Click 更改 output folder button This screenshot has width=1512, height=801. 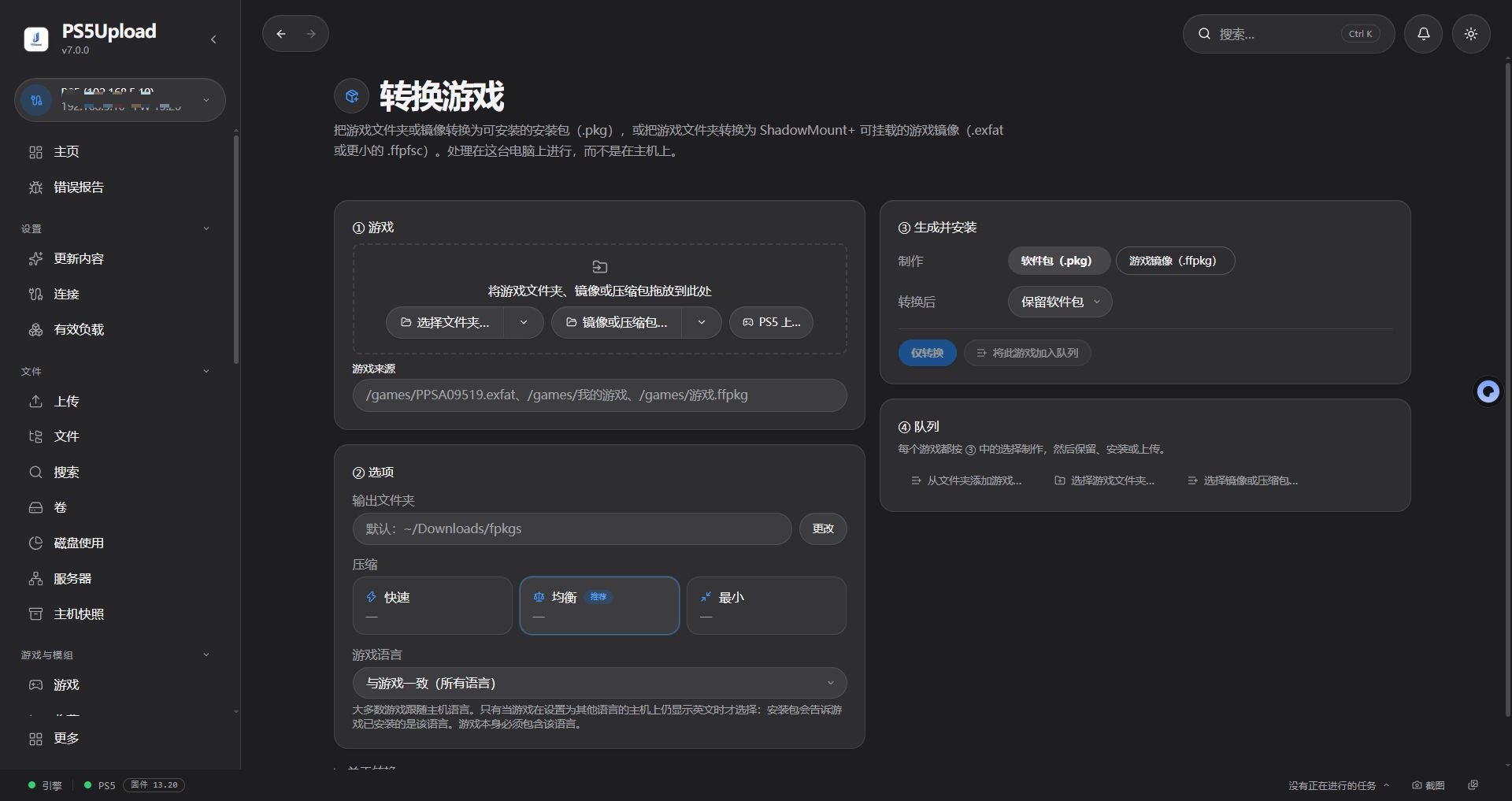pos(823,528)
